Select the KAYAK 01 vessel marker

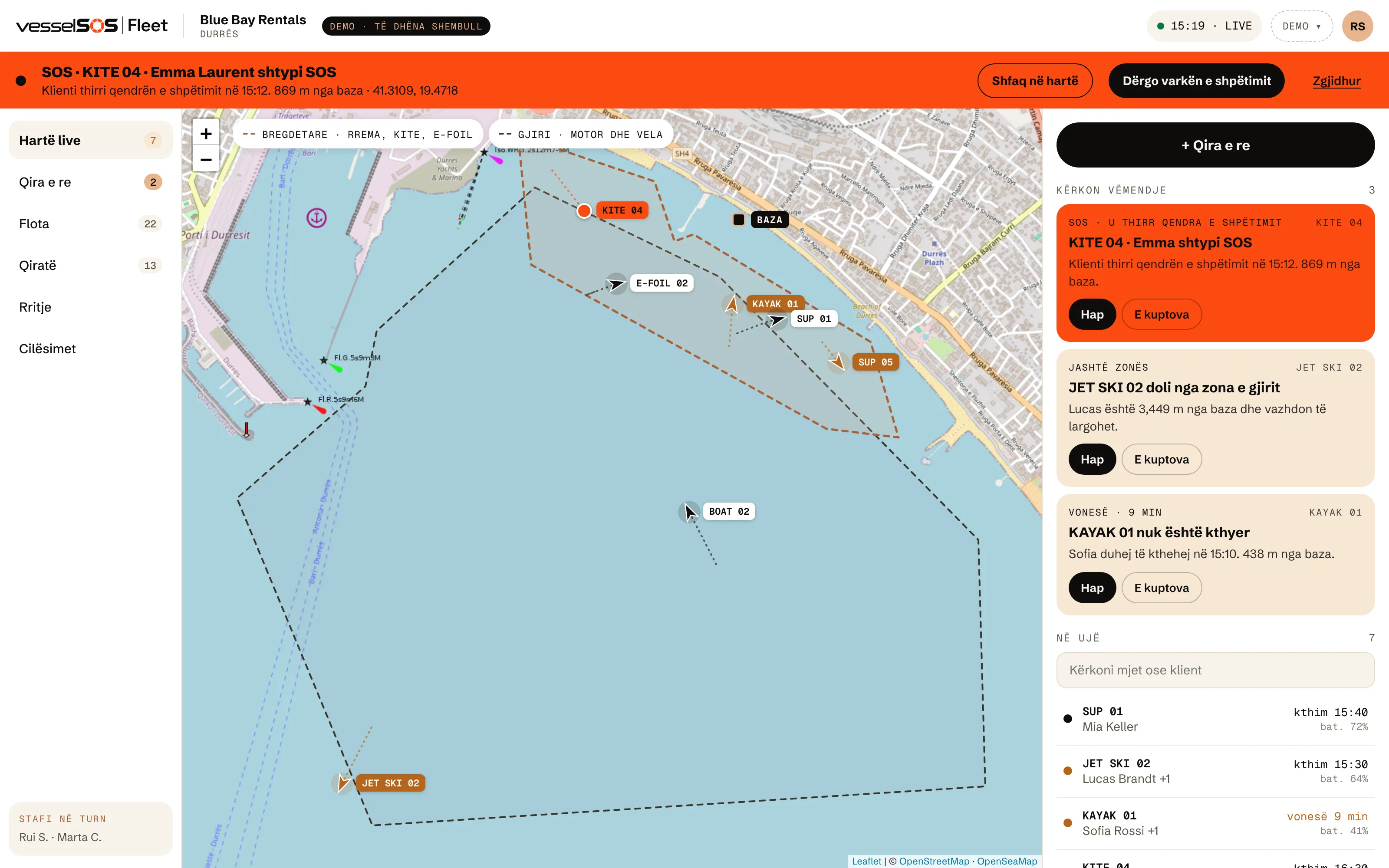coord(732,304)
